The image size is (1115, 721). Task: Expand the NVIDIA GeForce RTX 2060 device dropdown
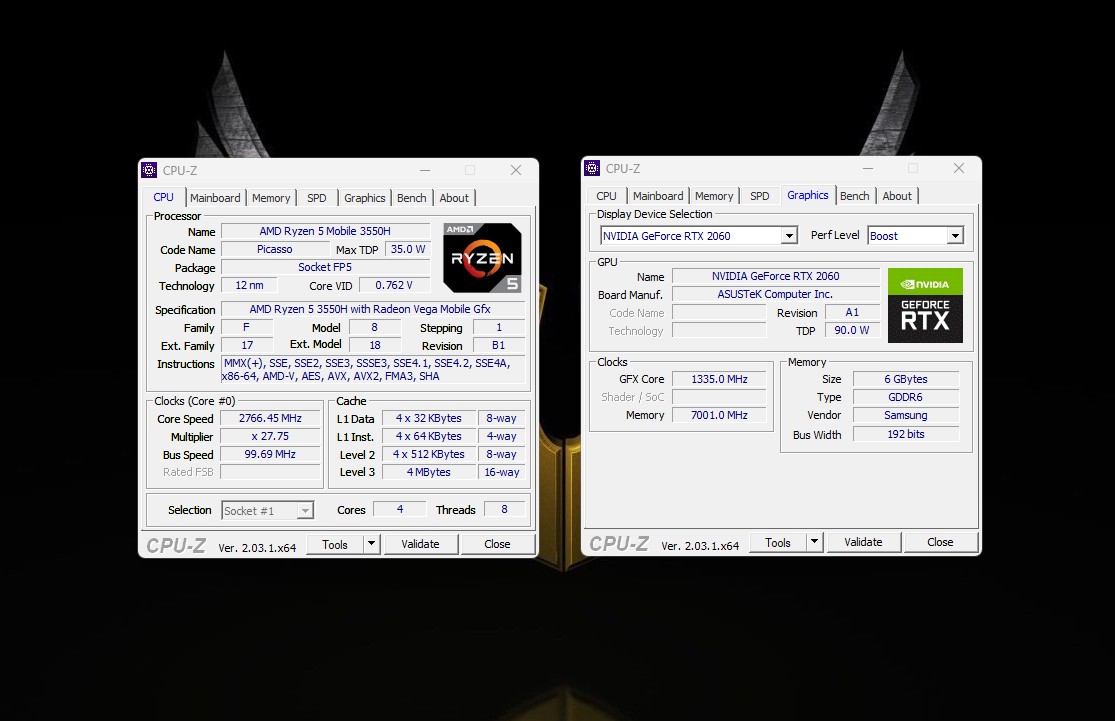point(789,235)
